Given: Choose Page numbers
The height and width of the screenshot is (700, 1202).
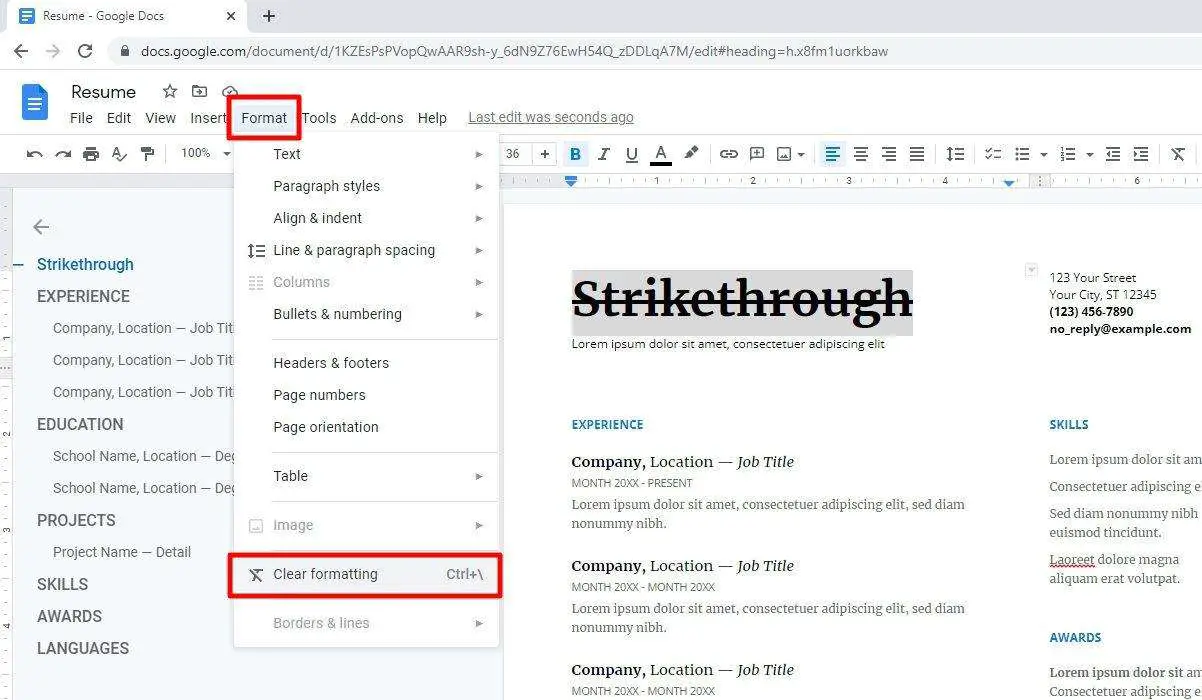Looking at the screenshot, I should coord(366,395).
